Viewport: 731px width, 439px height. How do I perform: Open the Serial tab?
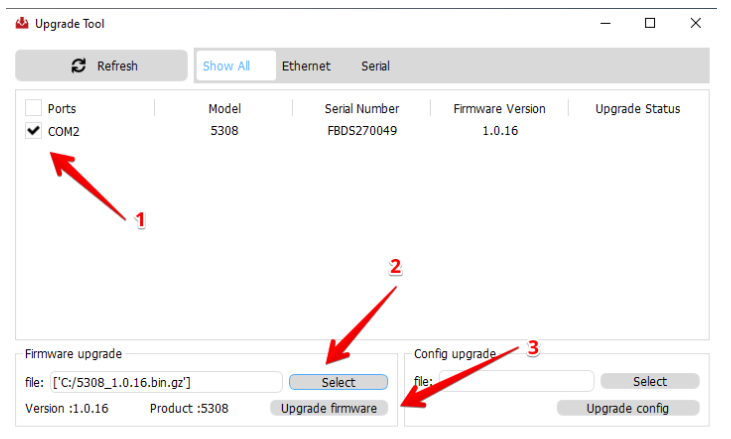(375, 66)
